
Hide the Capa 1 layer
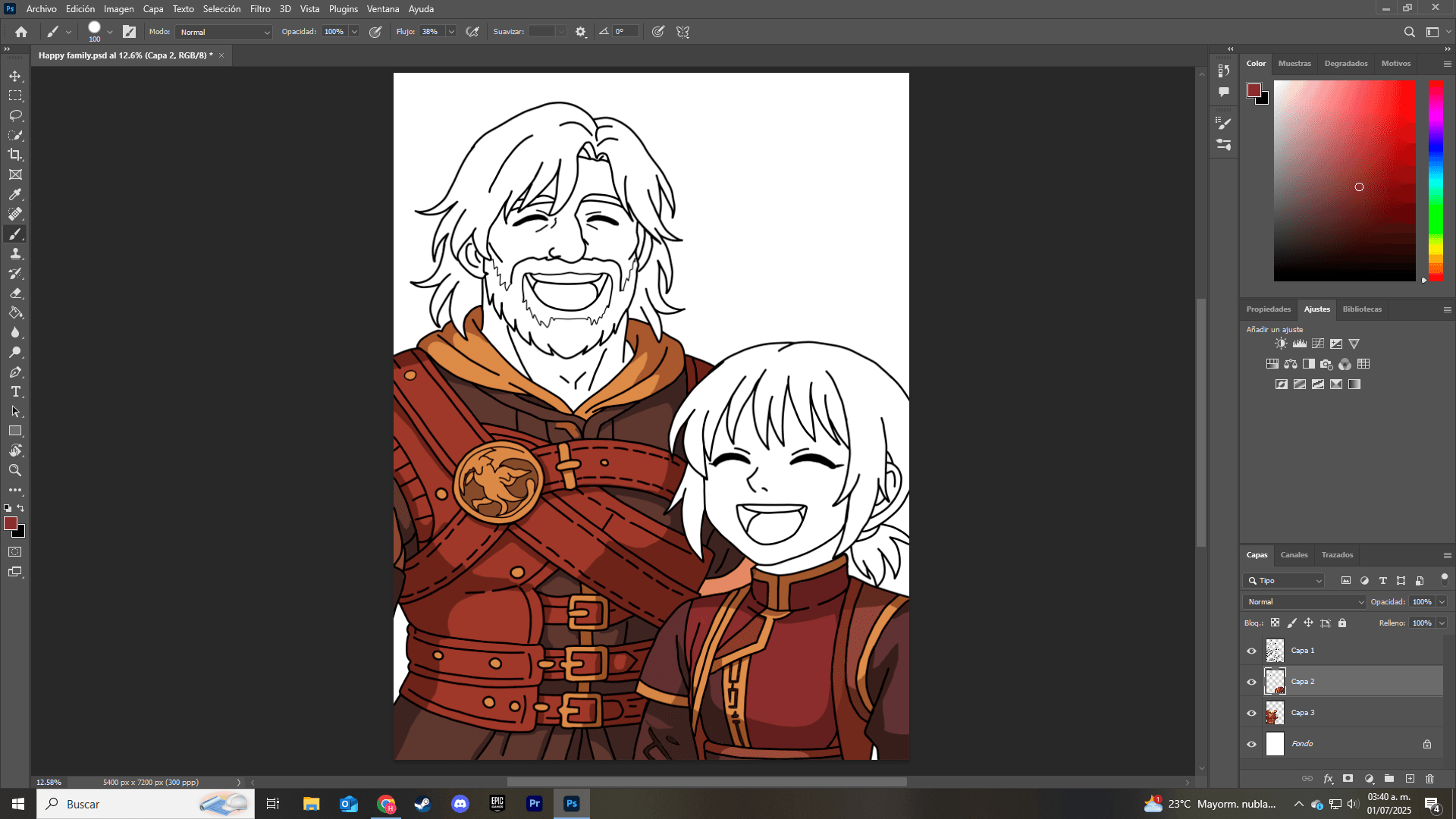point(1251,651)
